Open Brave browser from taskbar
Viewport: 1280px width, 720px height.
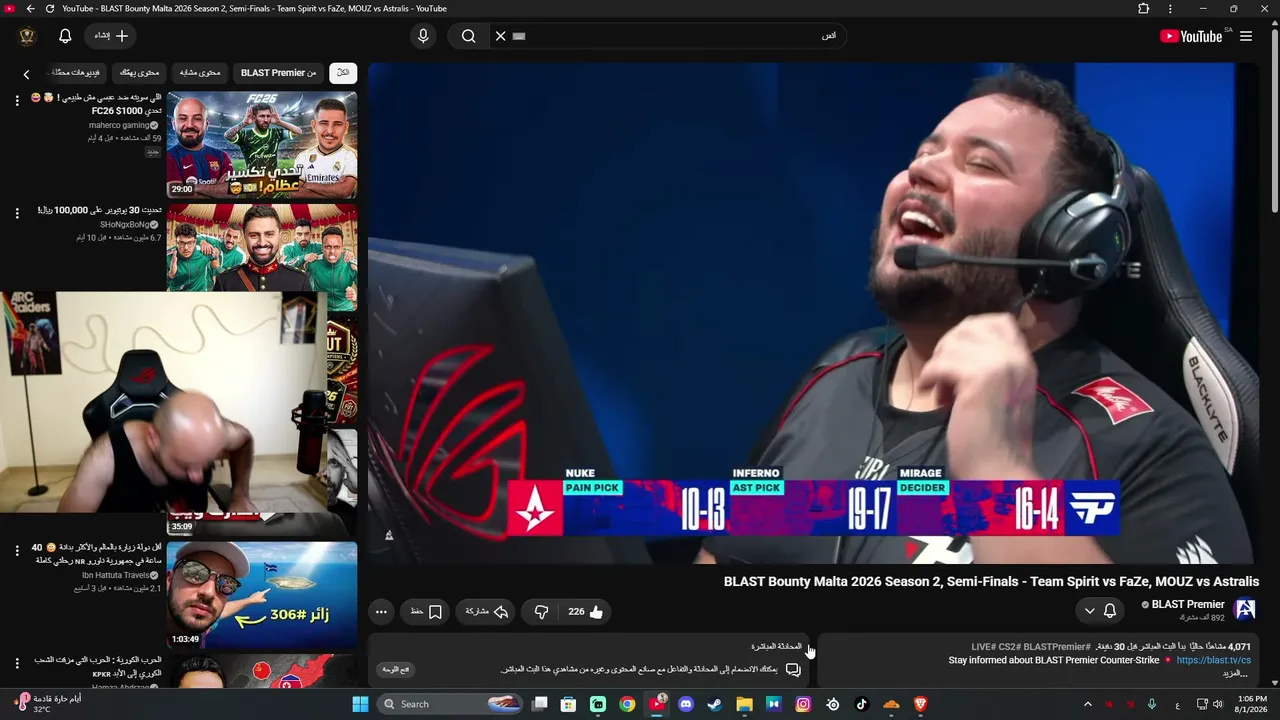click(x=920, y=704)
